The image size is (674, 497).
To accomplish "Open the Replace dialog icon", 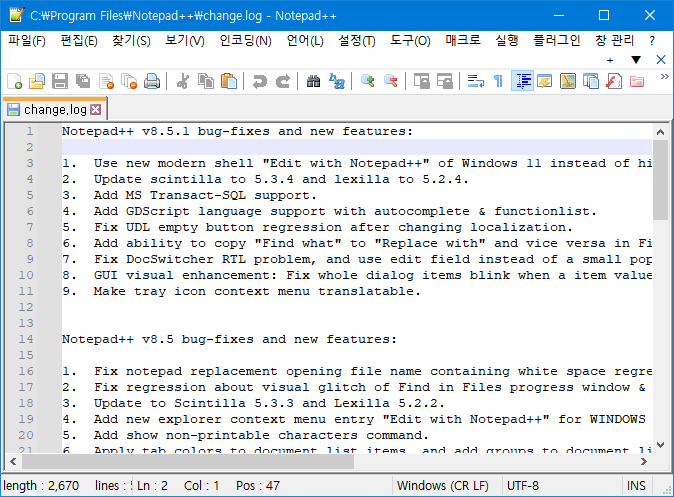I will point(337,81).
